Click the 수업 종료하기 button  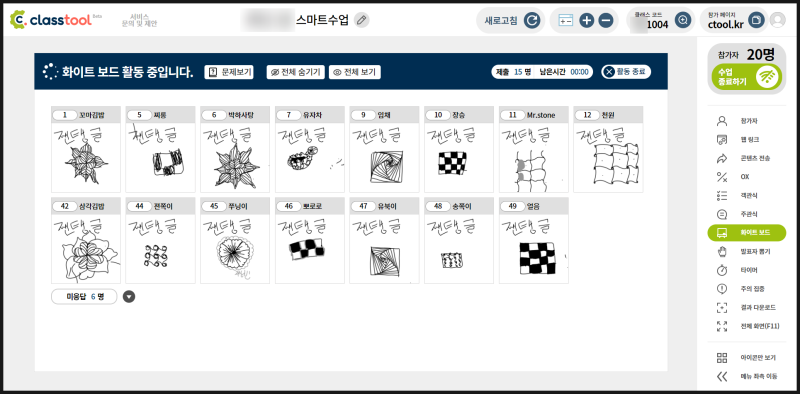click(747, 77)
